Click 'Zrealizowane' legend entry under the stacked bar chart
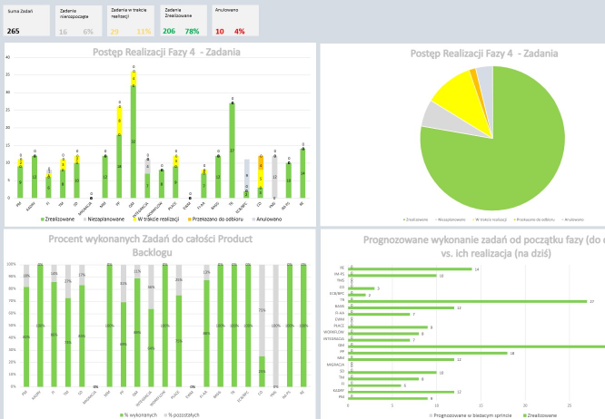The height and width of the screenshot is (419, 605). [57, 219]
